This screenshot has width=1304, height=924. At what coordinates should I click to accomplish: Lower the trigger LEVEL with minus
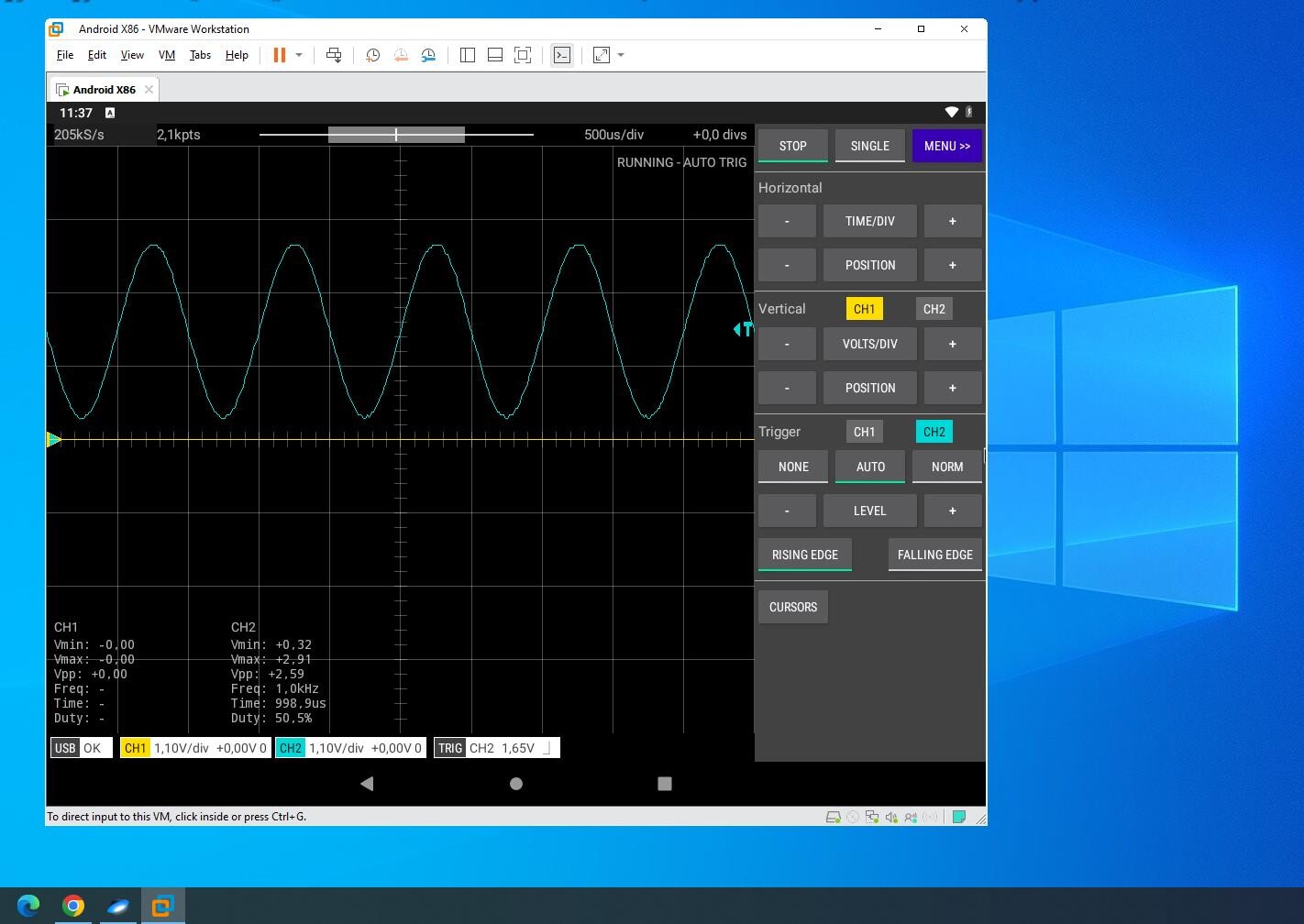coord(787,511)
